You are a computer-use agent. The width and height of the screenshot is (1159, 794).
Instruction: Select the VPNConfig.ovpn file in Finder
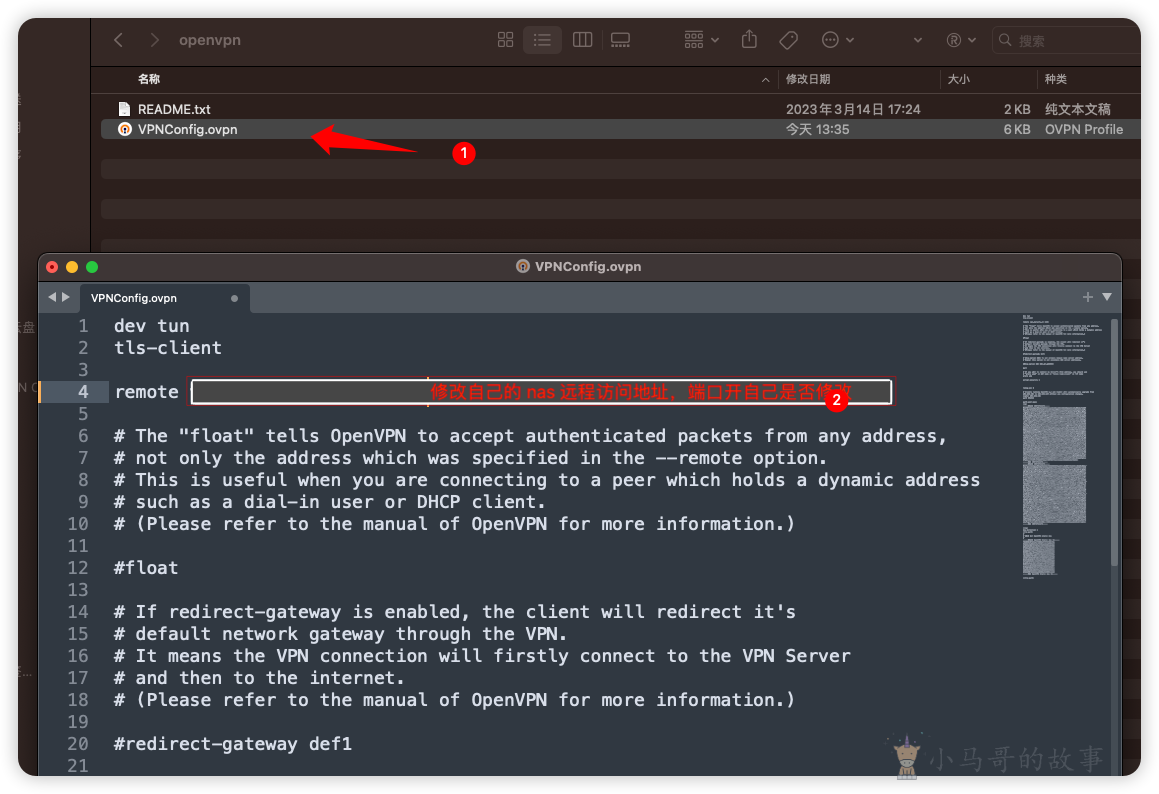pyautogui.click(x=188, y=129)
